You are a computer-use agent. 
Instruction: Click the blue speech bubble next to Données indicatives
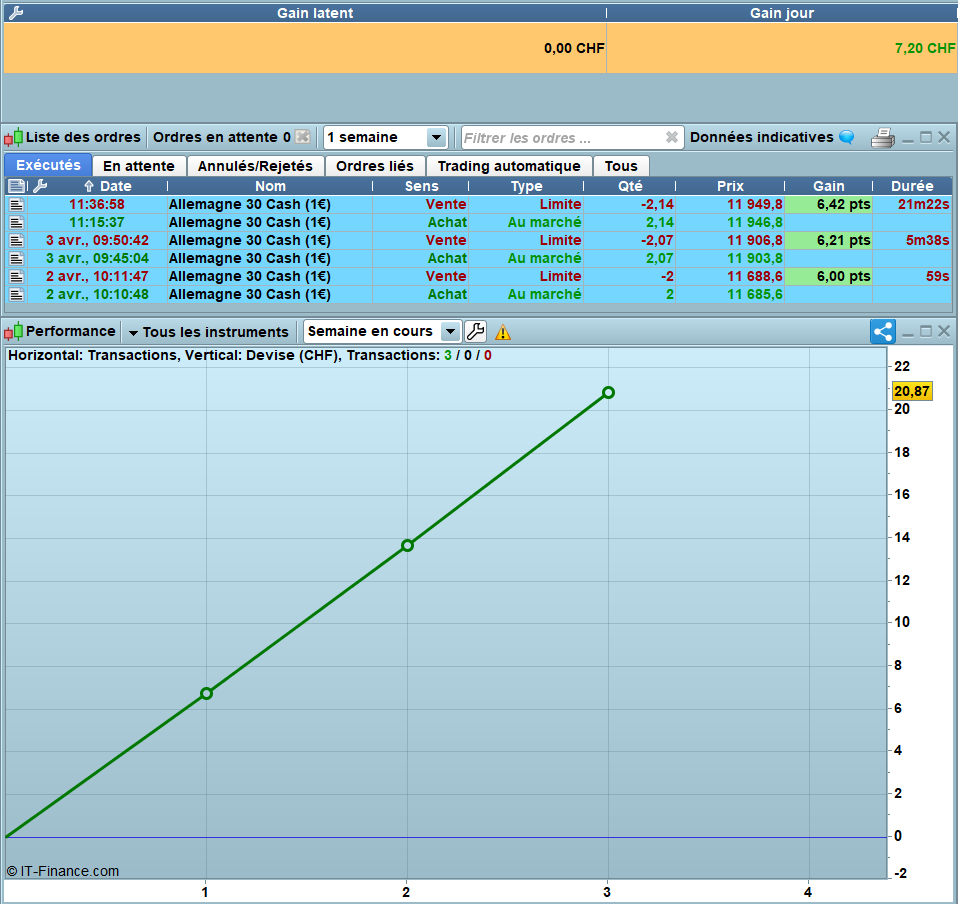[846, 137]
